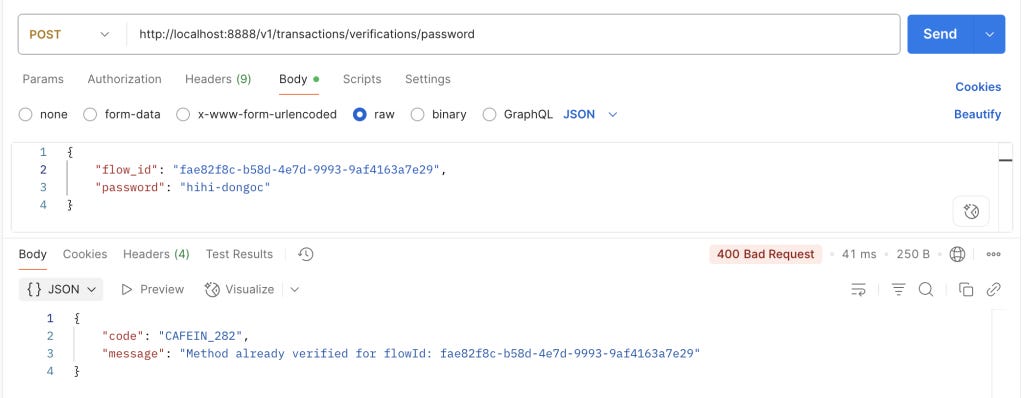This screenshot has width=1024, height=398.
Task: Open the response history clock icon
Action: [x=306, y=254]
